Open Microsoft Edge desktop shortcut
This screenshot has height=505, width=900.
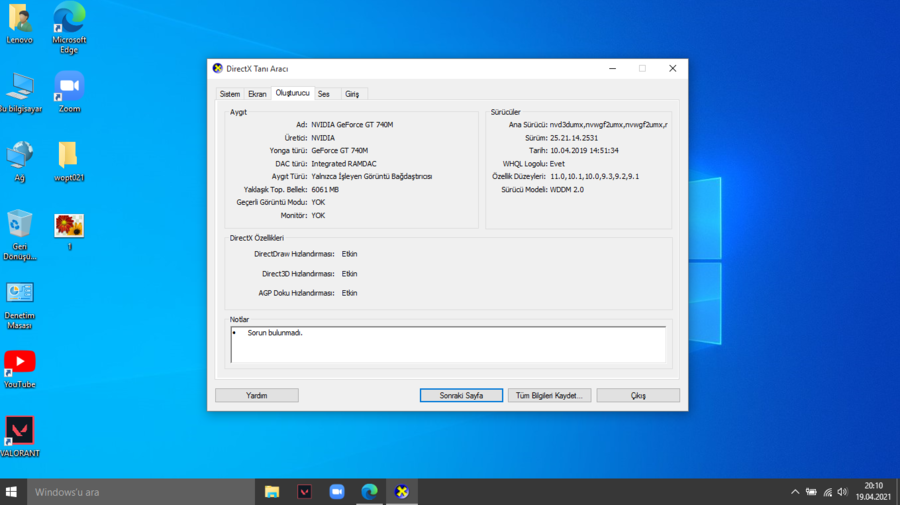point(68,19)
